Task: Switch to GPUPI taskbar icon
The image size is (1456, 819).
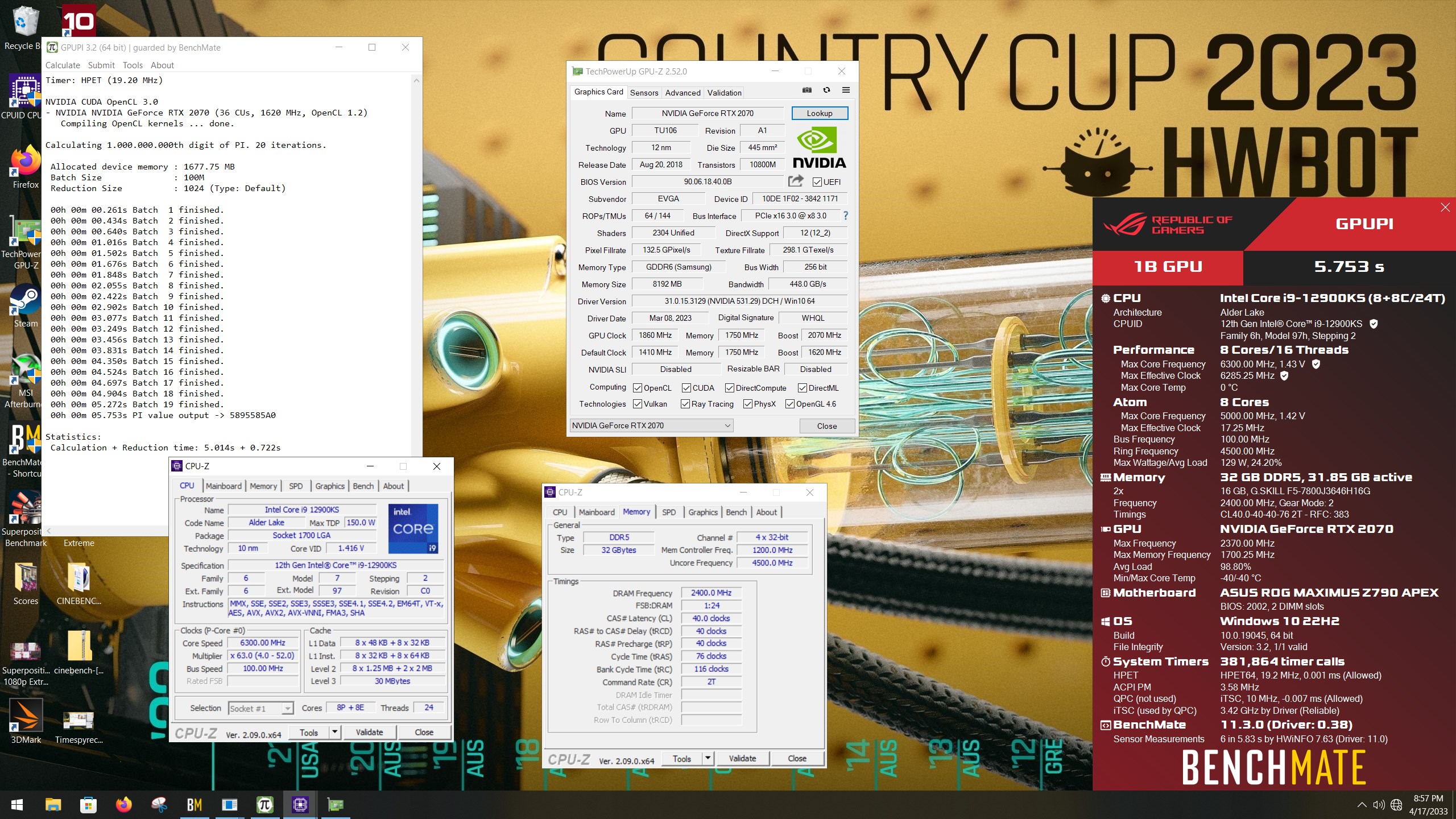Action: pos(265,805)
